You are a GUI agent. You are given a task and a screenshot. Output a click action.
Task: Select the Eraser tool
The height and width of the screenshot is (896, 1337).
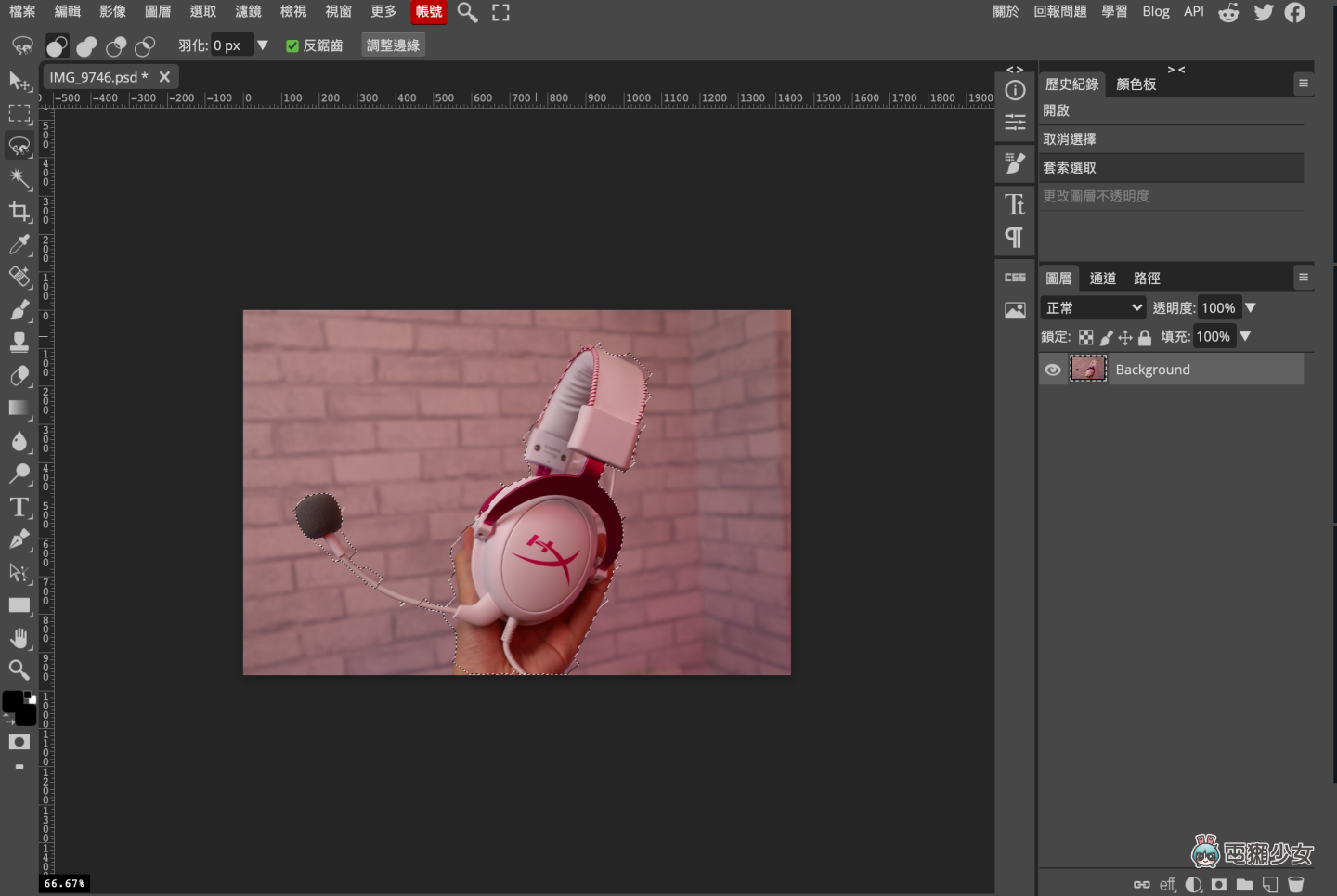click(19, 375)
